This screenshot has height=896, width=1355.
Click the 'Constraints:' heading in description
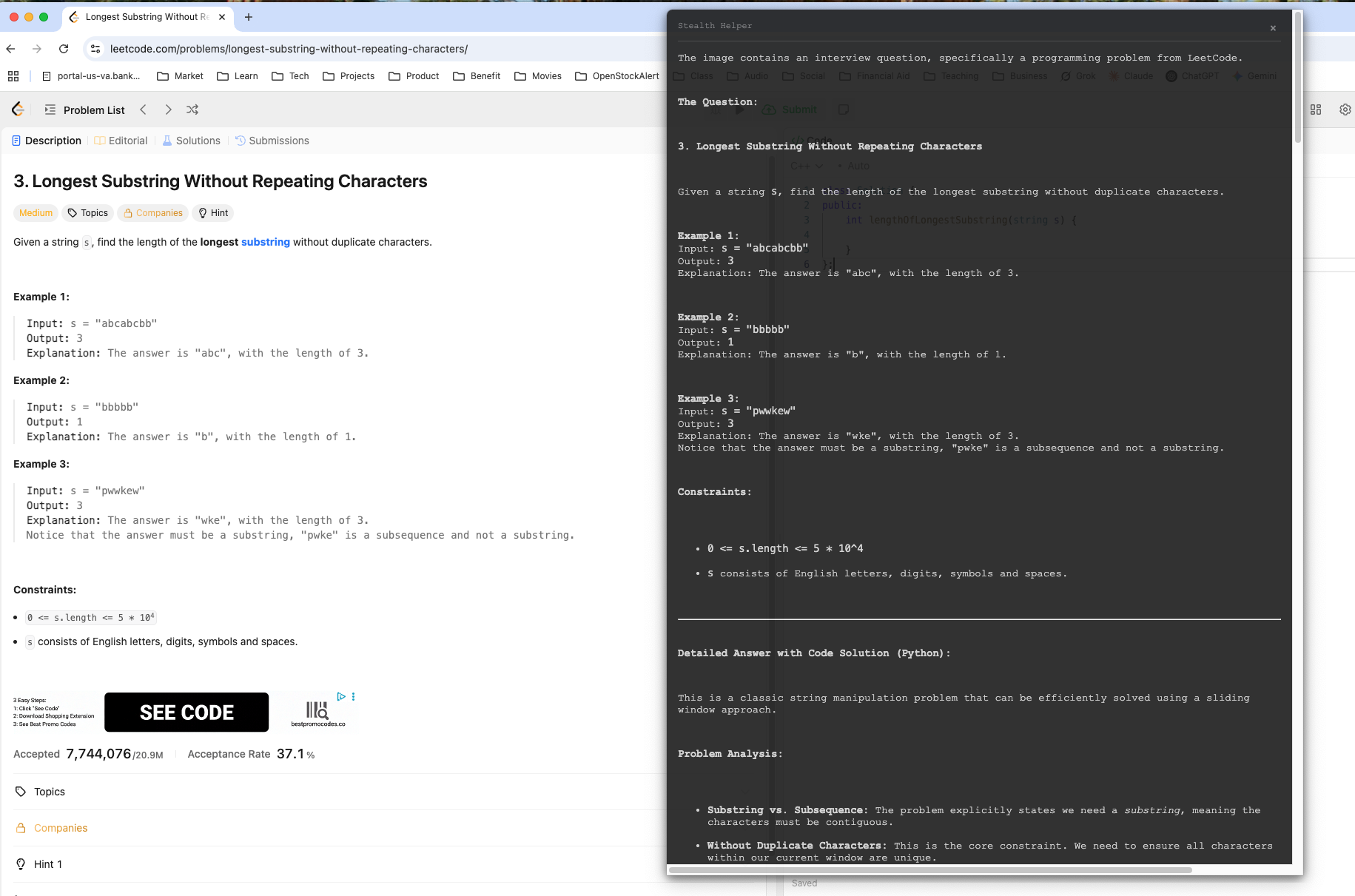point(44,590)
